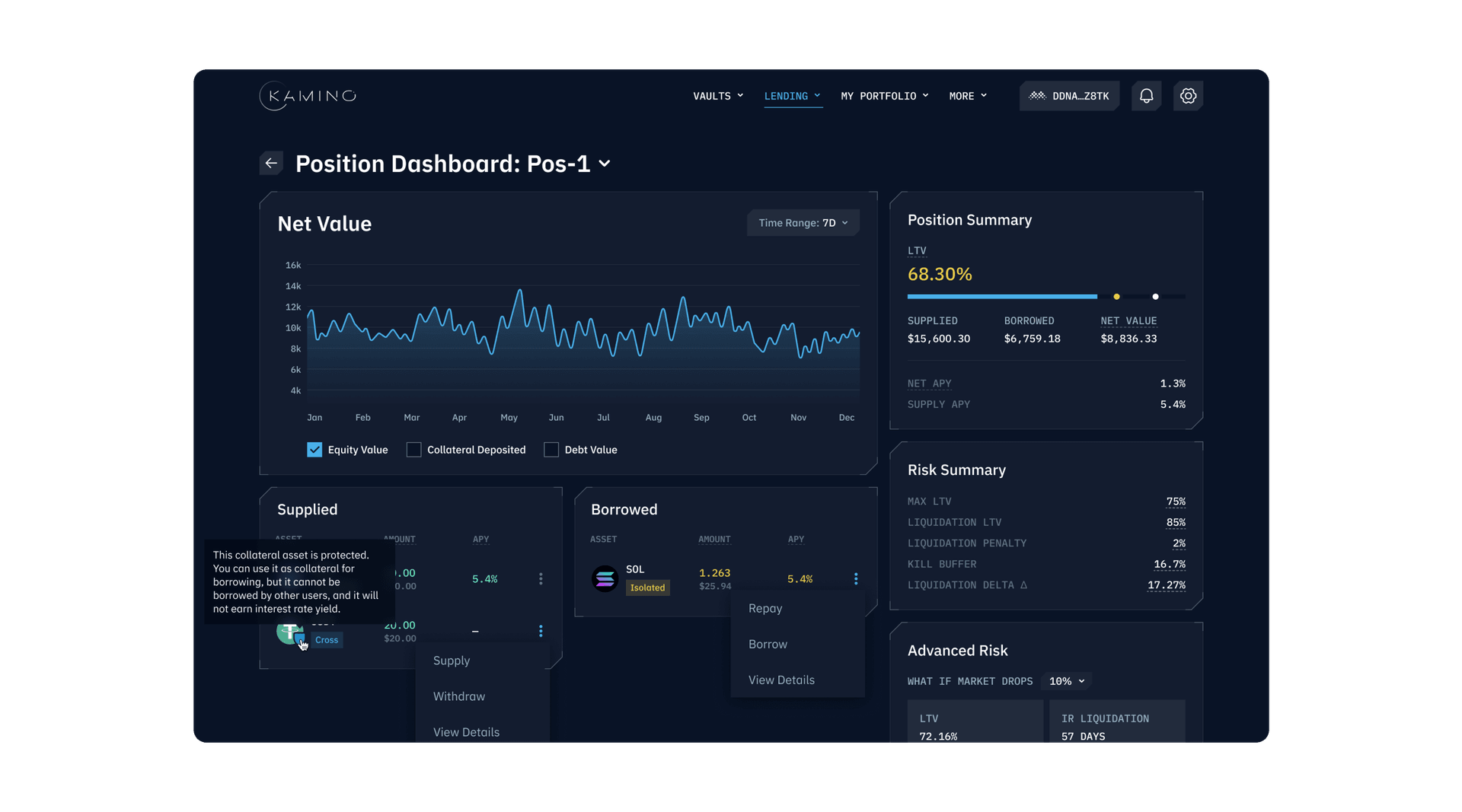Change the Time Range 7D dropdown
This screenshot has width=1462, height=812.
click(803, 223)
